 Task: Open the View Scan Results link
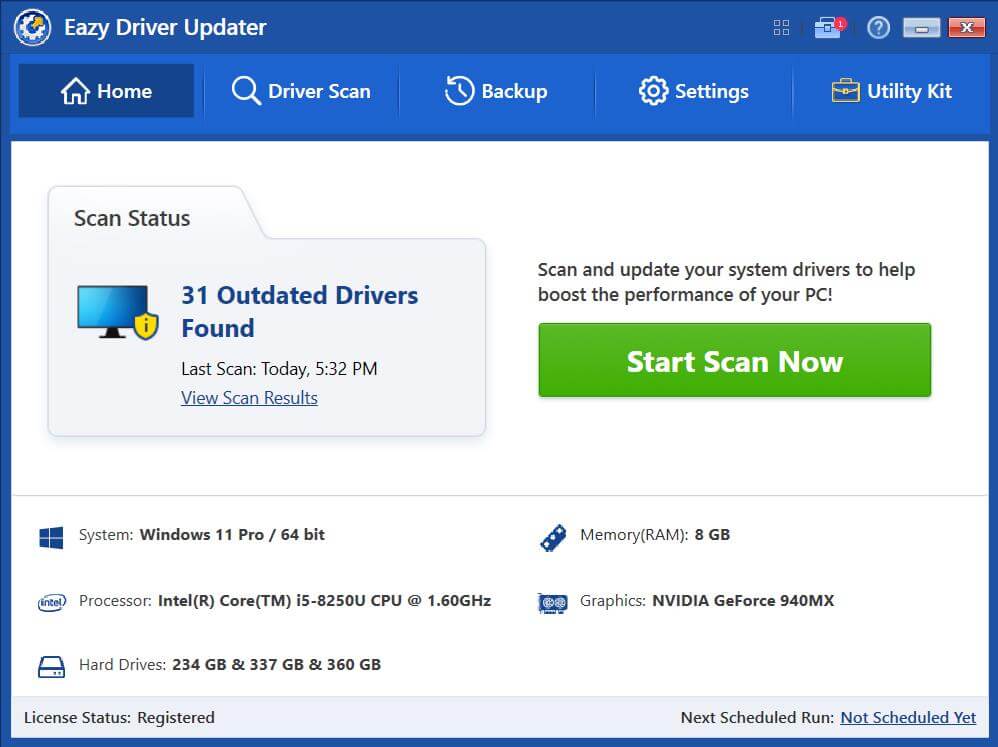coord(249,398)
